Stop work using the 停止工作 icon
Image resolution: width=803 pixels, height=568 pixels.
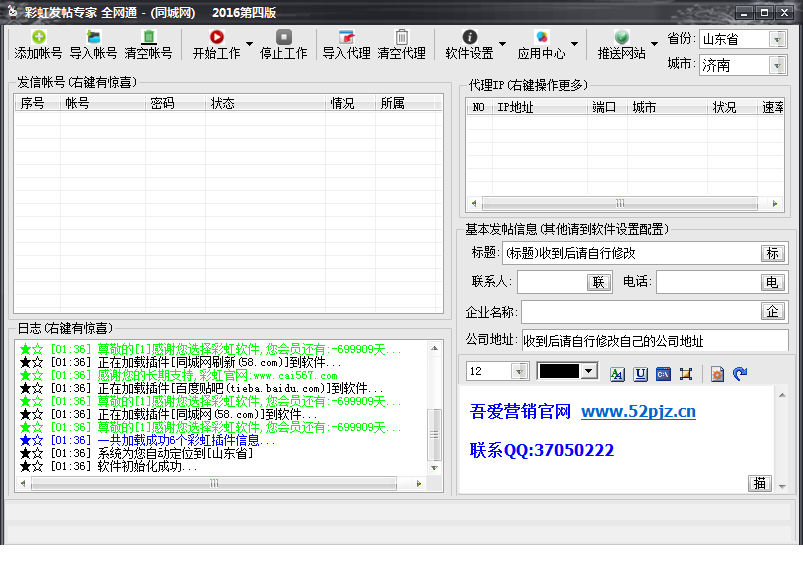[284, 37]
